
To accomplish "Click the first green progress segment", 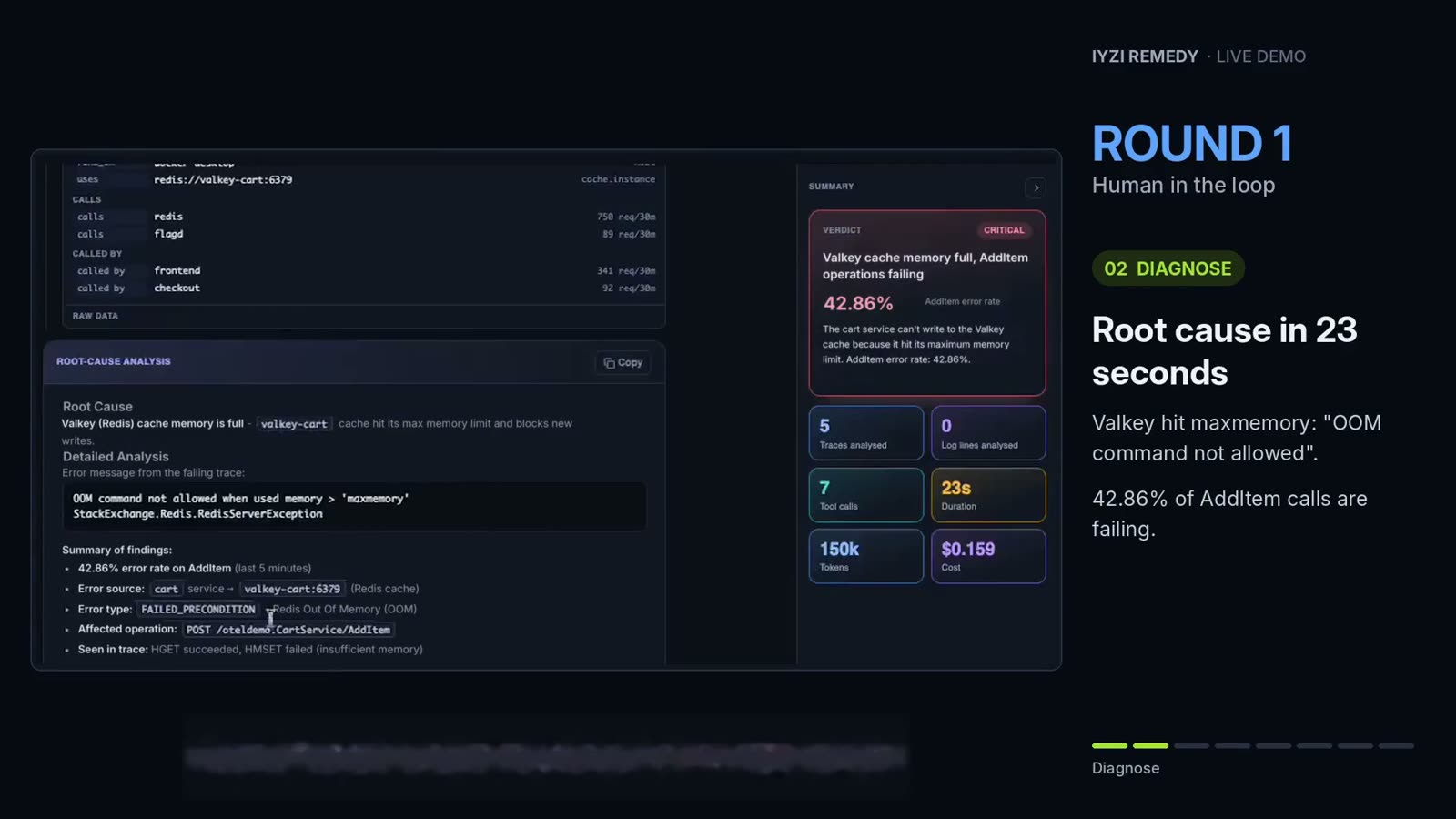I will coord(1109,745).
